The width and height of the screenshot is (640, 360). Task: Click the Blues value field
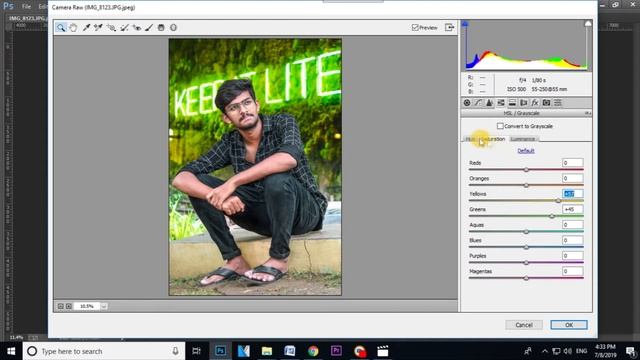[573, 240]
